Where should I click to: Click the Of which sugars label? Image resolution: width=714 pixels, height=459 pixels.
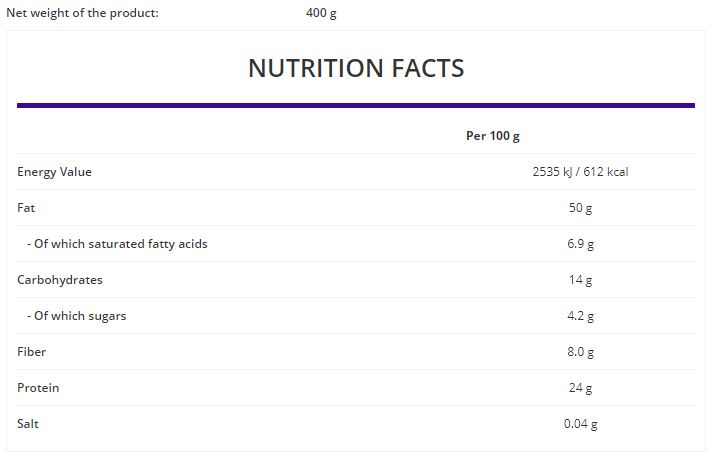(76, 316)
